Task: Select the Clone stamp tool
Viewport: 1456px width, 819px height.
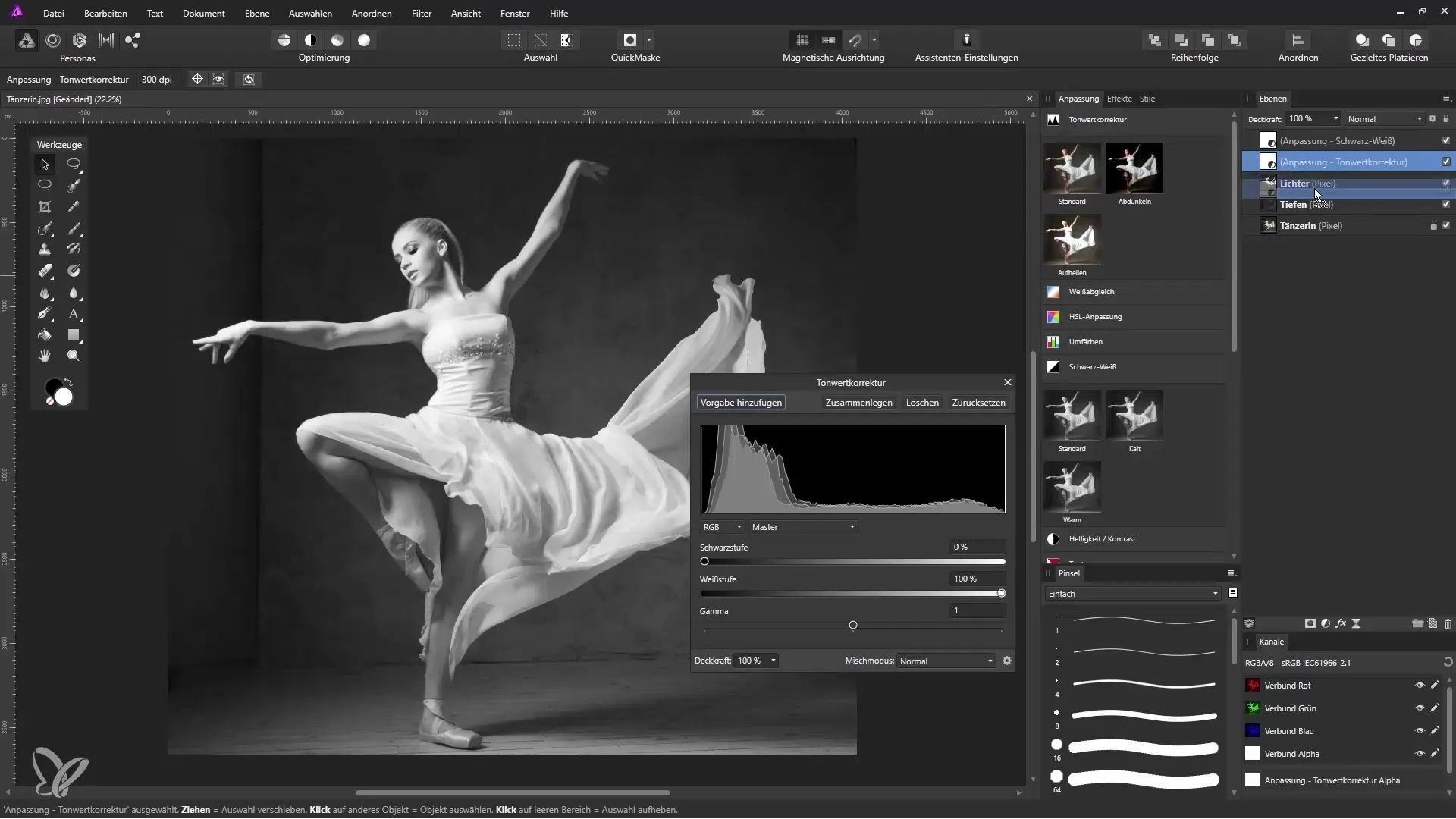Action: [45, 249]
